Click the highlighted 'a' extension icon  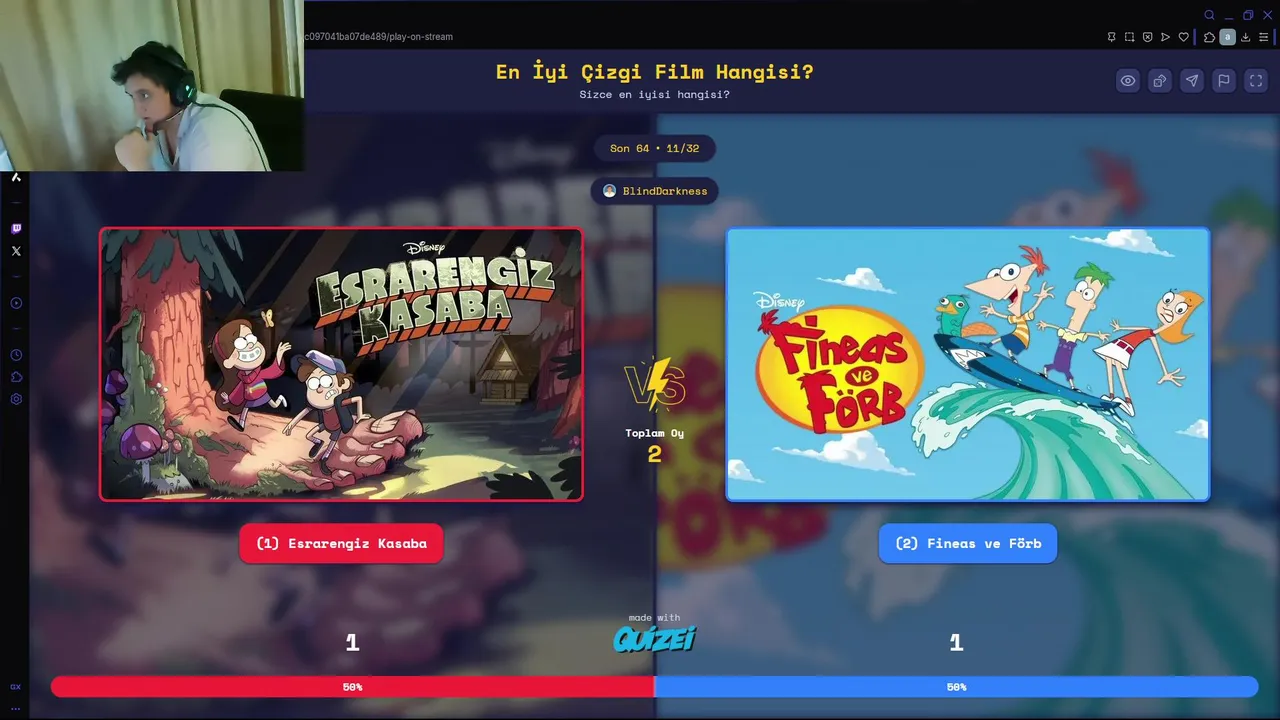coord(1227,37)
